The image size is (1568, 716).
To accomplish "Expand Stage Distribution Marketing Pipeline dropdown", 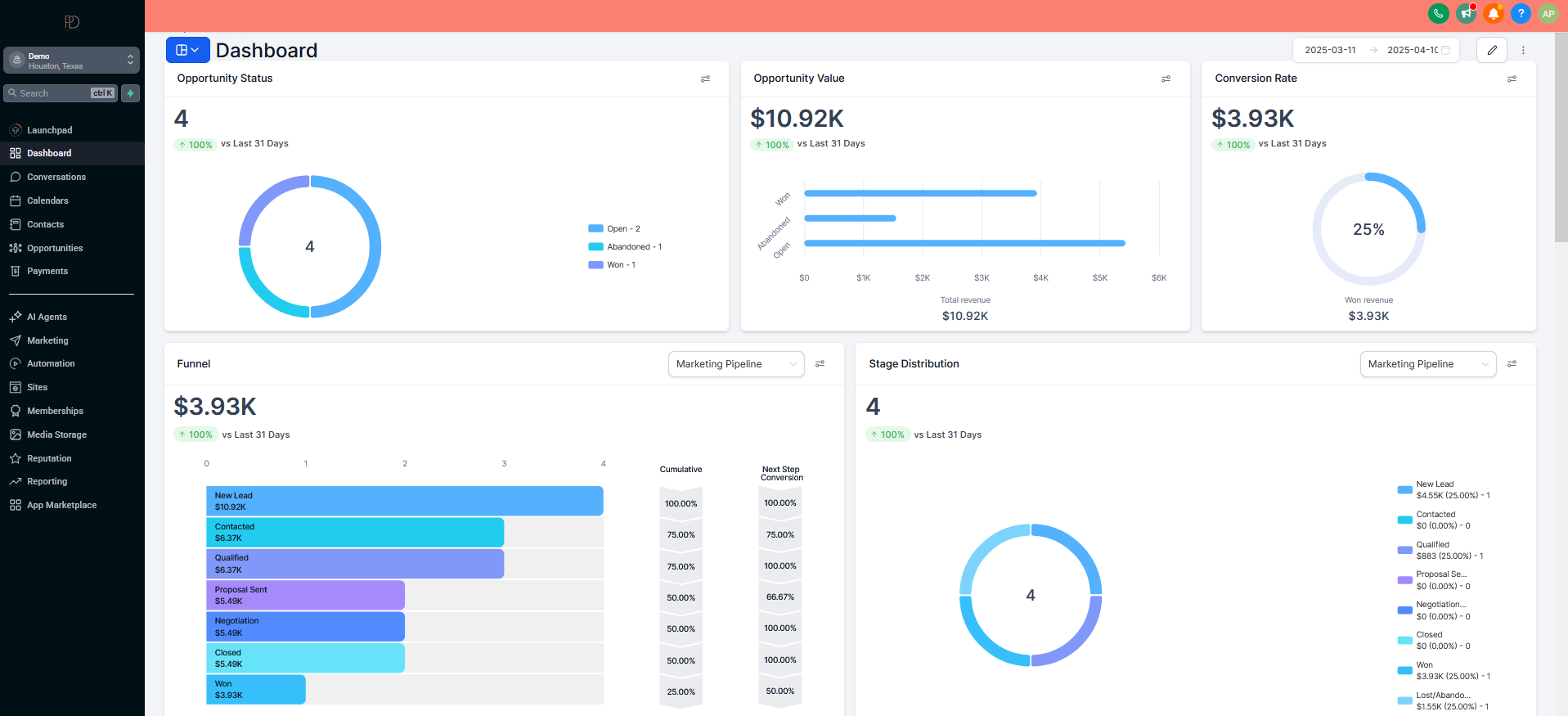I will coord(1427,364).
